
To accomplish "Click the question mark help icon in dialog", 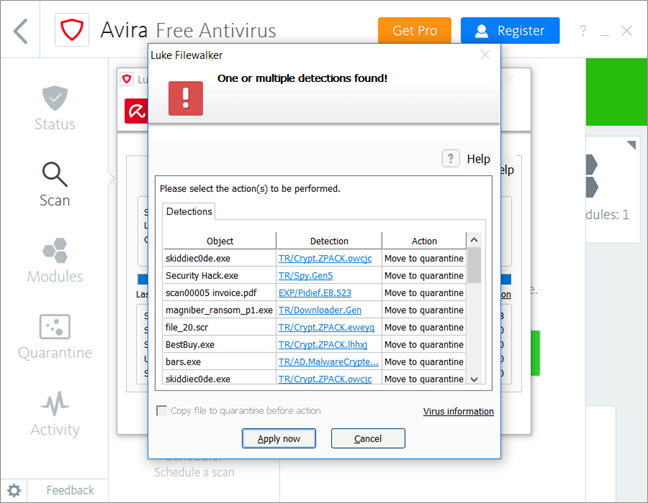I will click(450, 158).
